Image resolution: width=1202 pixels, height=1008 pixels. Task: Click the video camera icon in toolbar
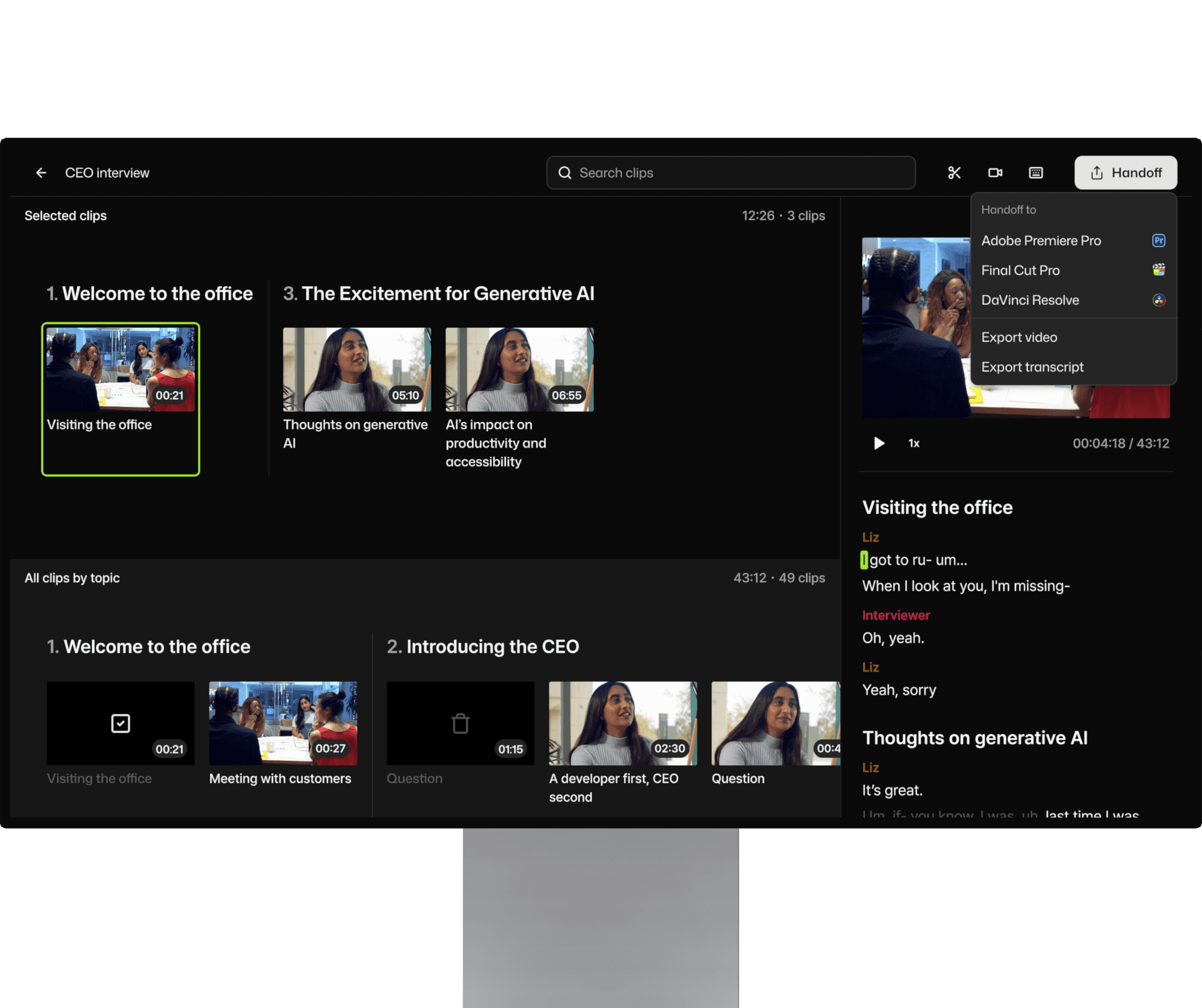(995, 173)
